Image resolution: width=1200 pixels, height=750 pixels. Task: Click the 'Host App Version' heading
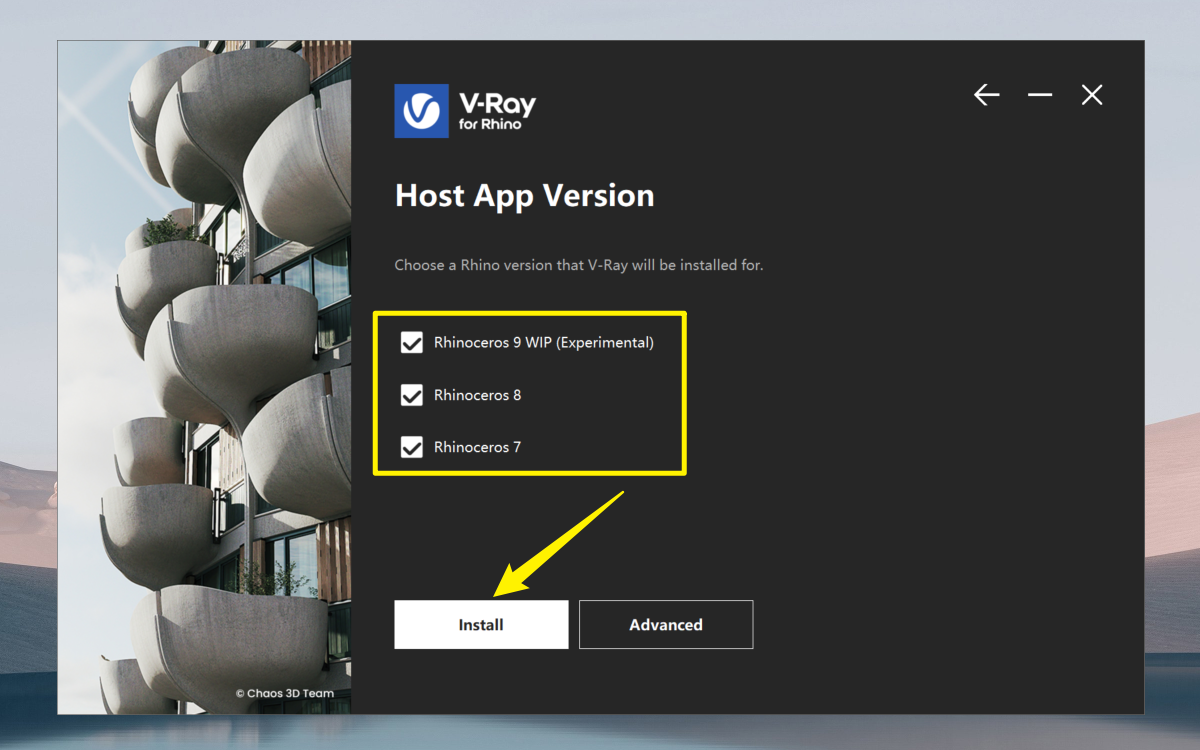tap(524, 196)
